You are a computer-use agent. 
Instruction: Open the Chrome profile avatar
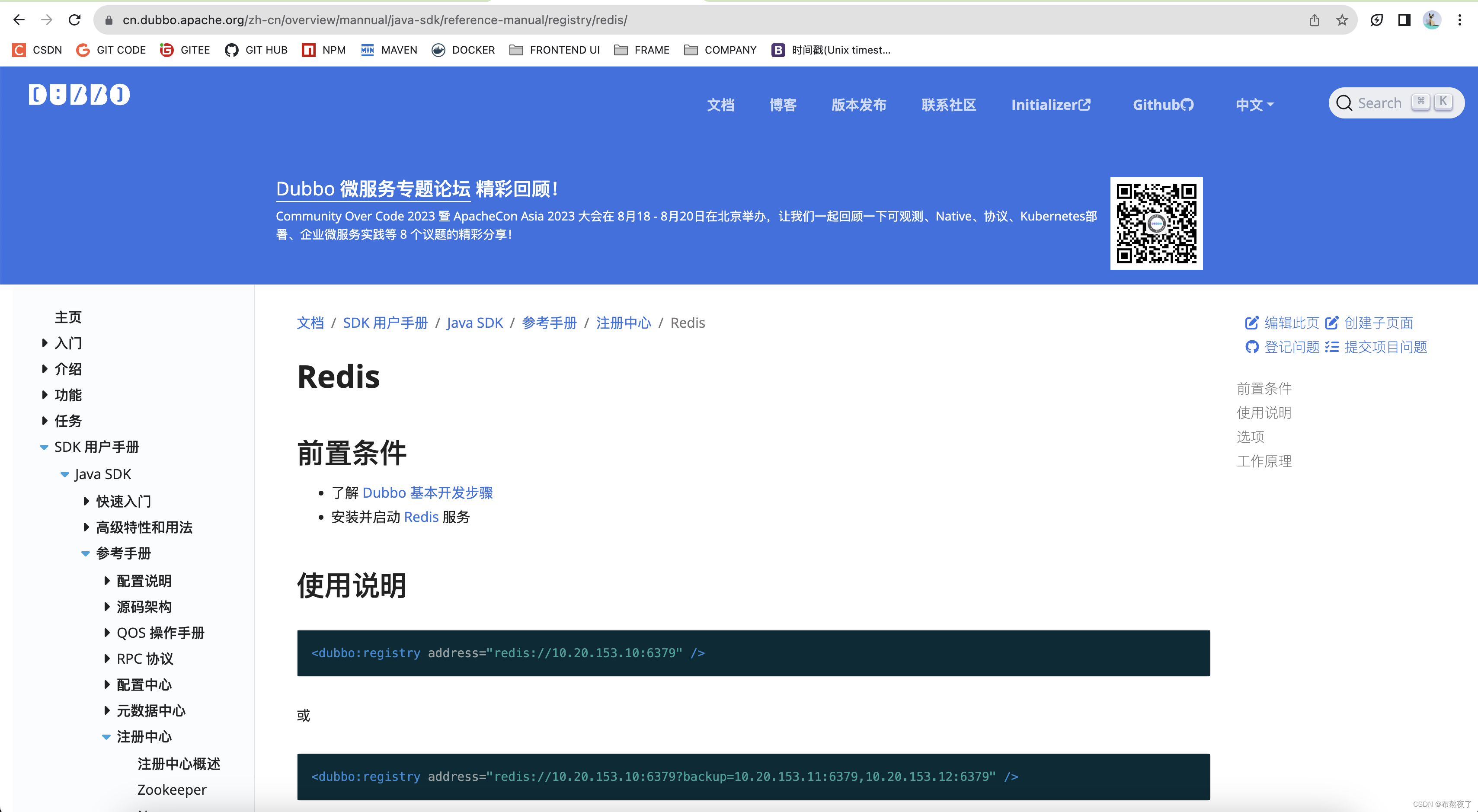click(1432, 21)
